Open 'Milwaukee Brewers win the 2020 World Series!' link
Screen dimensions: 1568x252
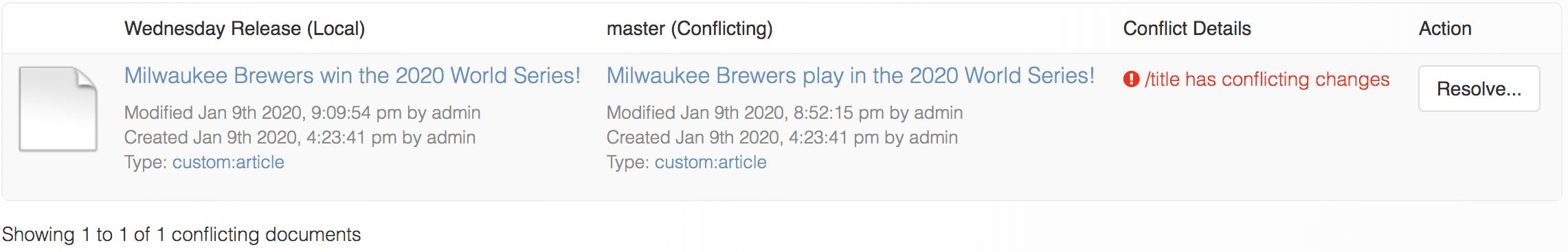(352, 76)
